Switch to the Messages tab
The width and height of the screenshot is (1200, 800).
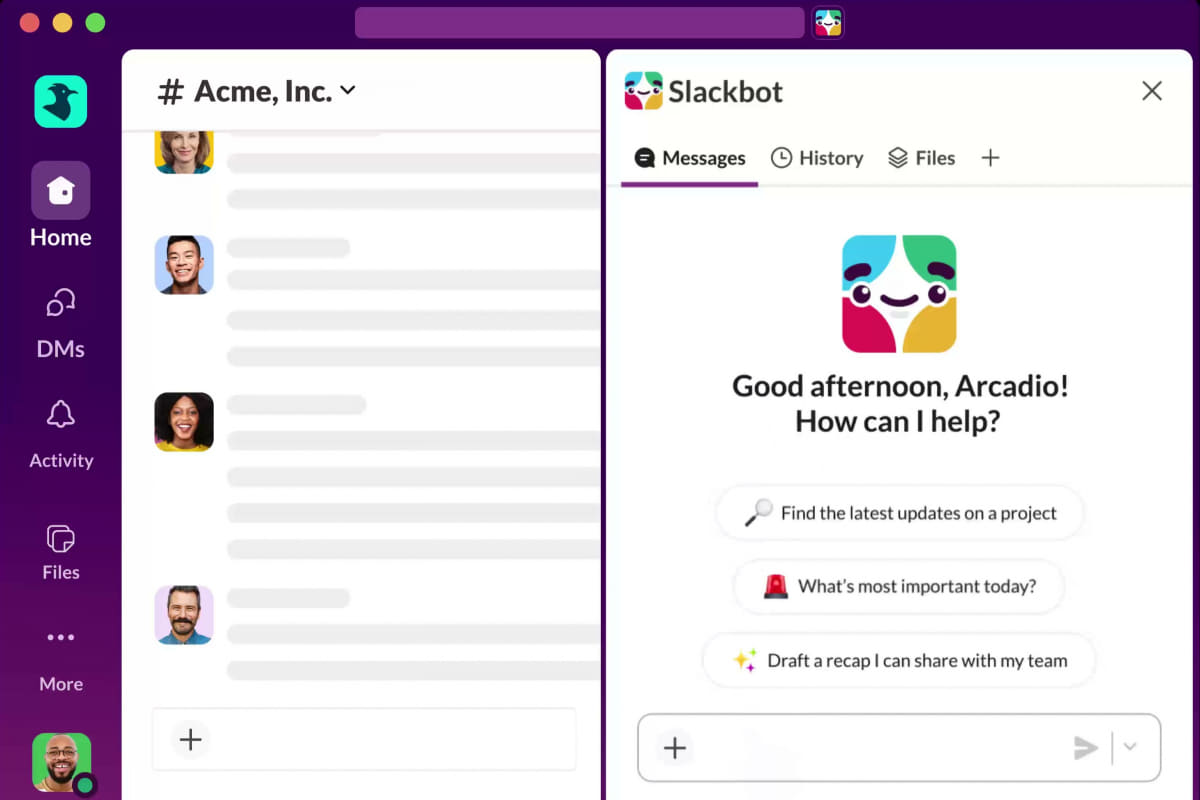click(x=690, y=158)
